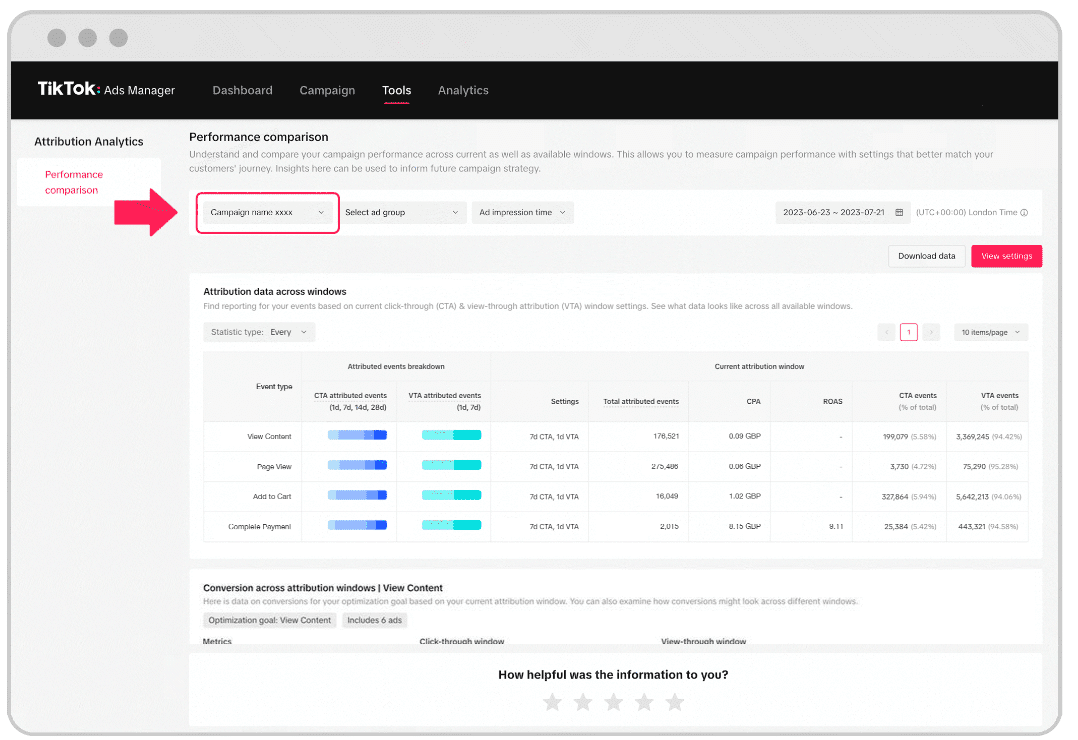Viewport: 1078px width, 740px height.
Task: Click the info icon beside London Time
Action: click(x=1024, y=213)
